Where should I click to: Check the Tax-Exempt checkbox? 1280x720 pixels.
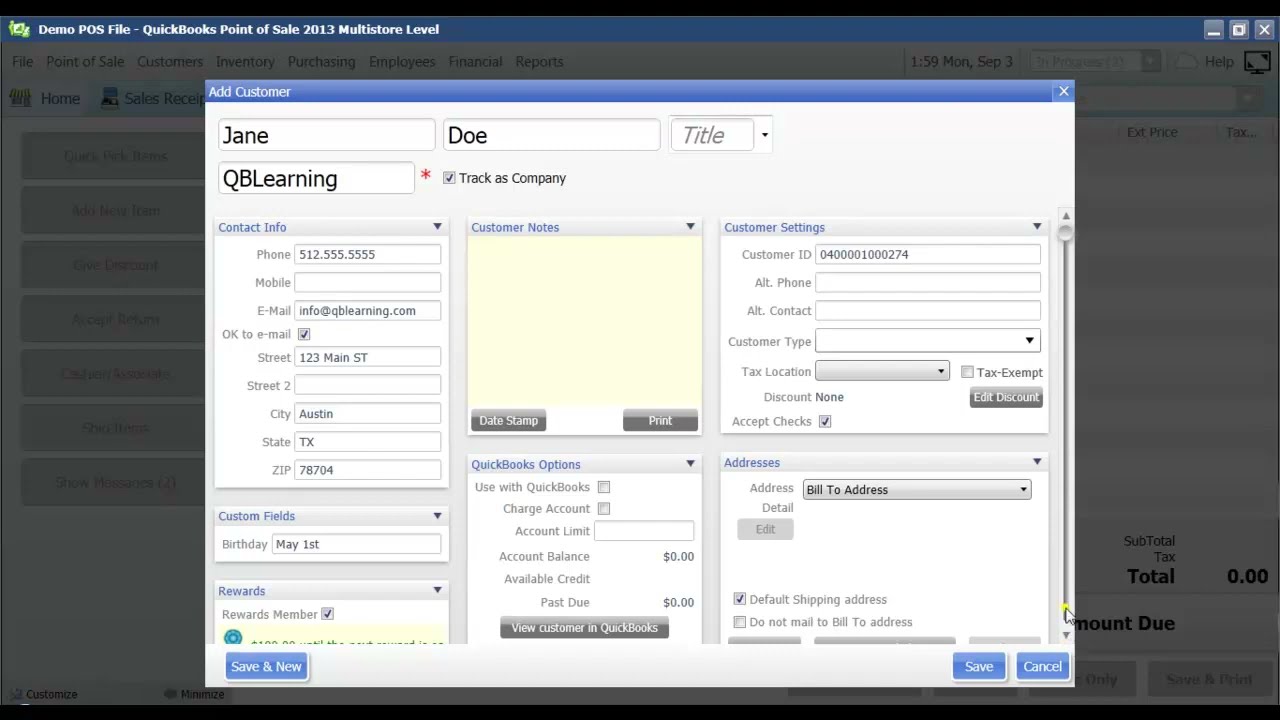tap(967, 372)
